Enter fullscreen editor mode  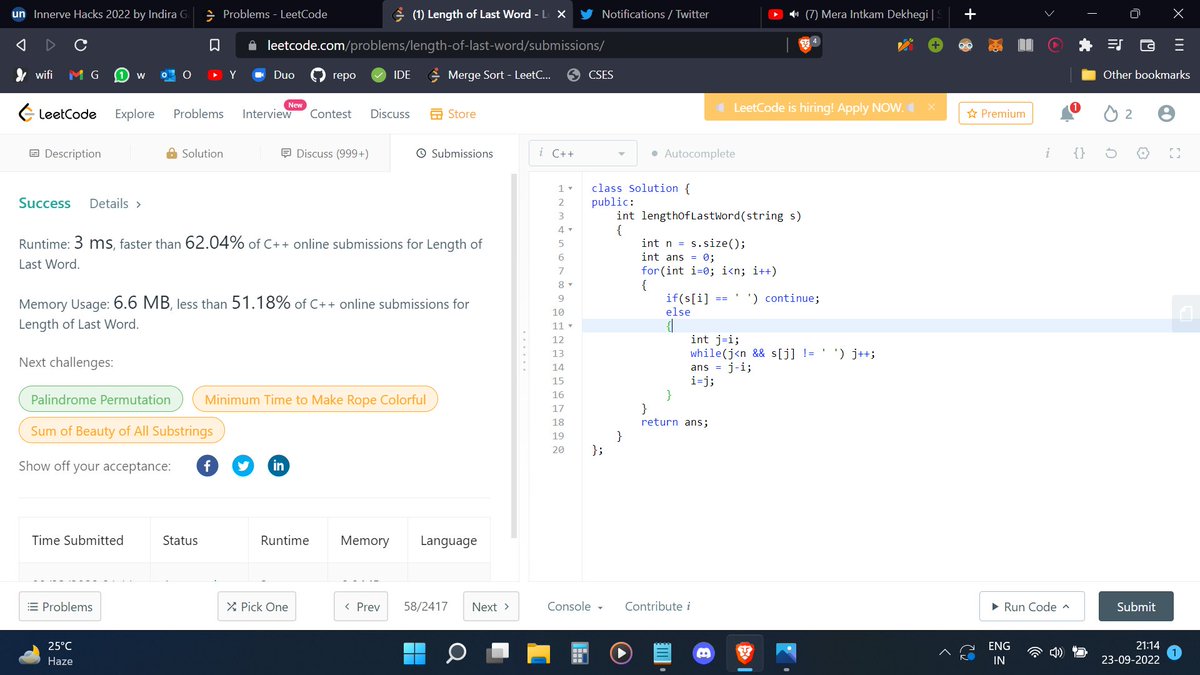[1175, 154]
